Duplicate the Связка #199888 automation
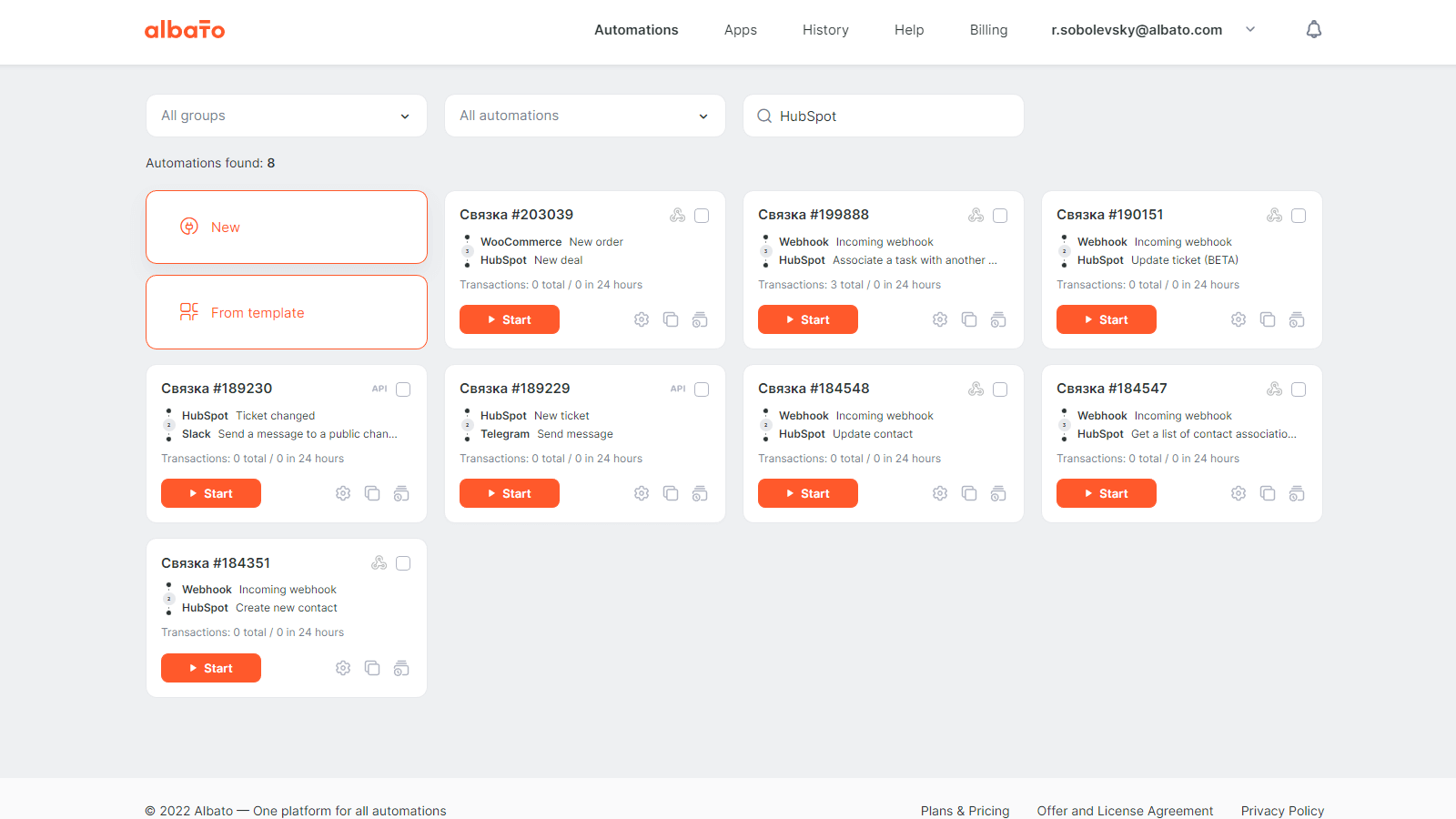The width and height of the screenshot is (1456, 819). coord(969,319)
